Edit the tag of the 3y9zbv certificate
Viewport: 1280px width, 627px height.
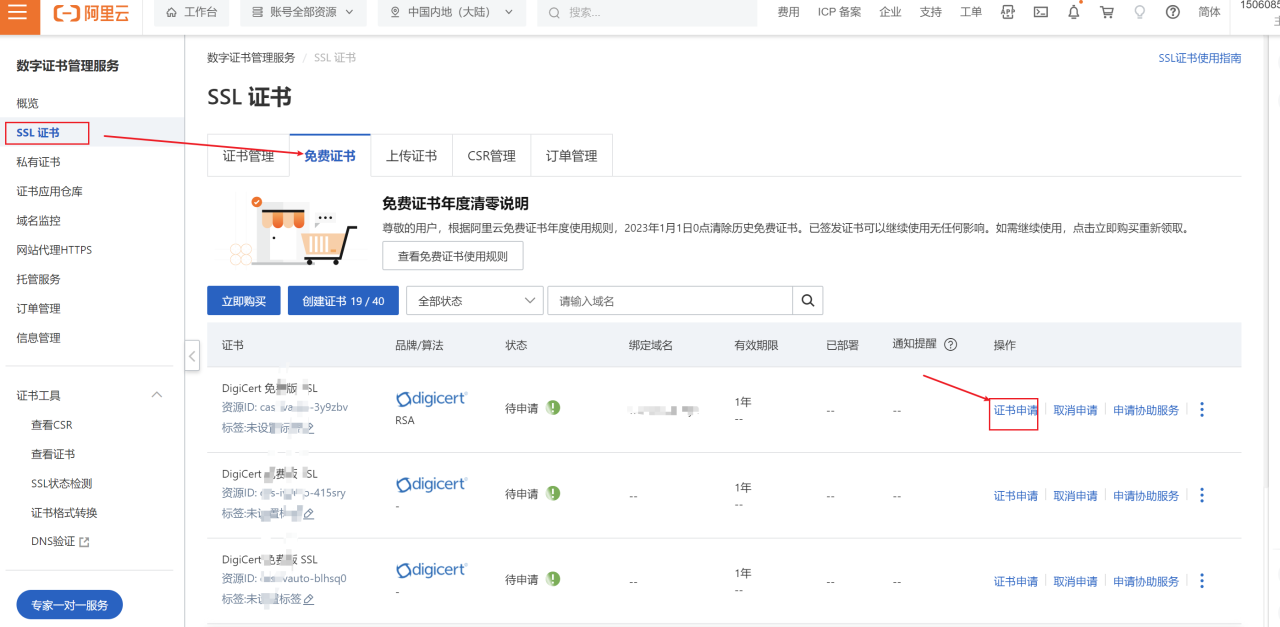tap(309, 428)
